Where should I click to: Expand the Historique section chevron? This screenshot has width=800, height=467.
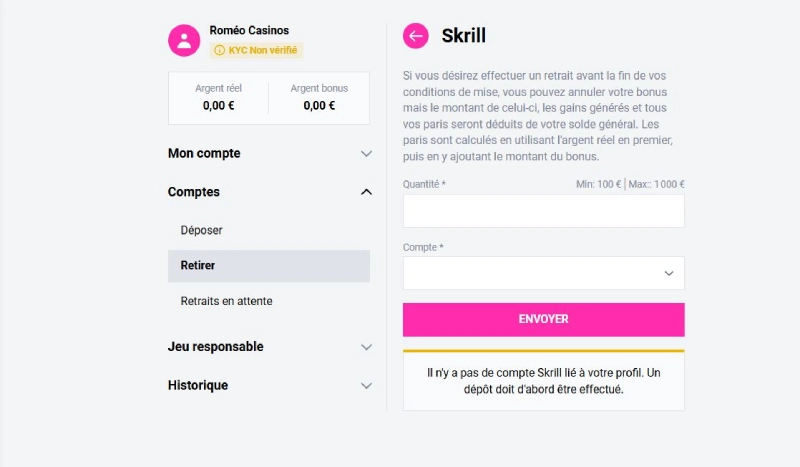[366, 385]
